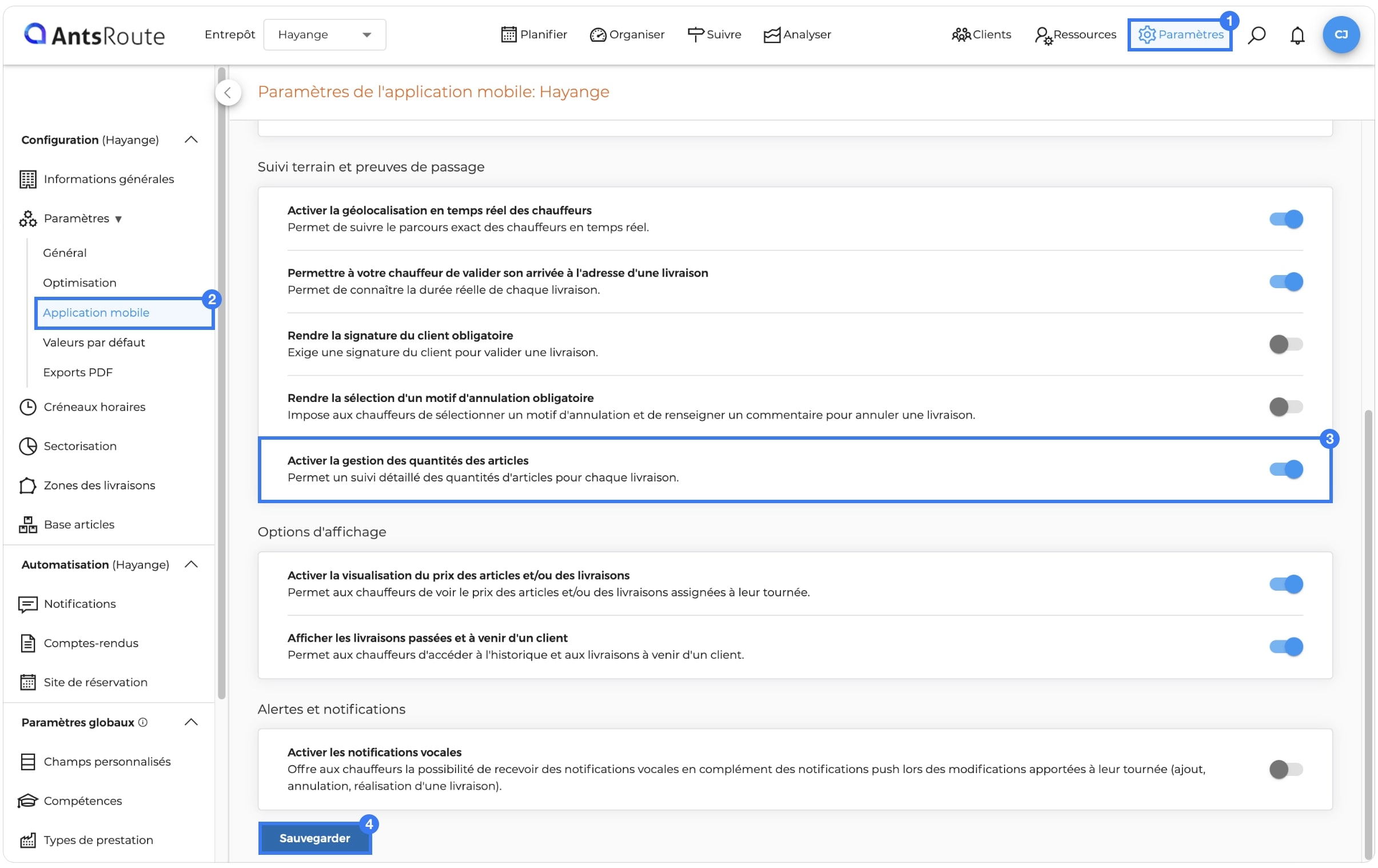The width and height of the screenshot is (1378, 868).
Task: Click the sidebar Paramètres cogs icon
Action: click(x=27, y=218)
